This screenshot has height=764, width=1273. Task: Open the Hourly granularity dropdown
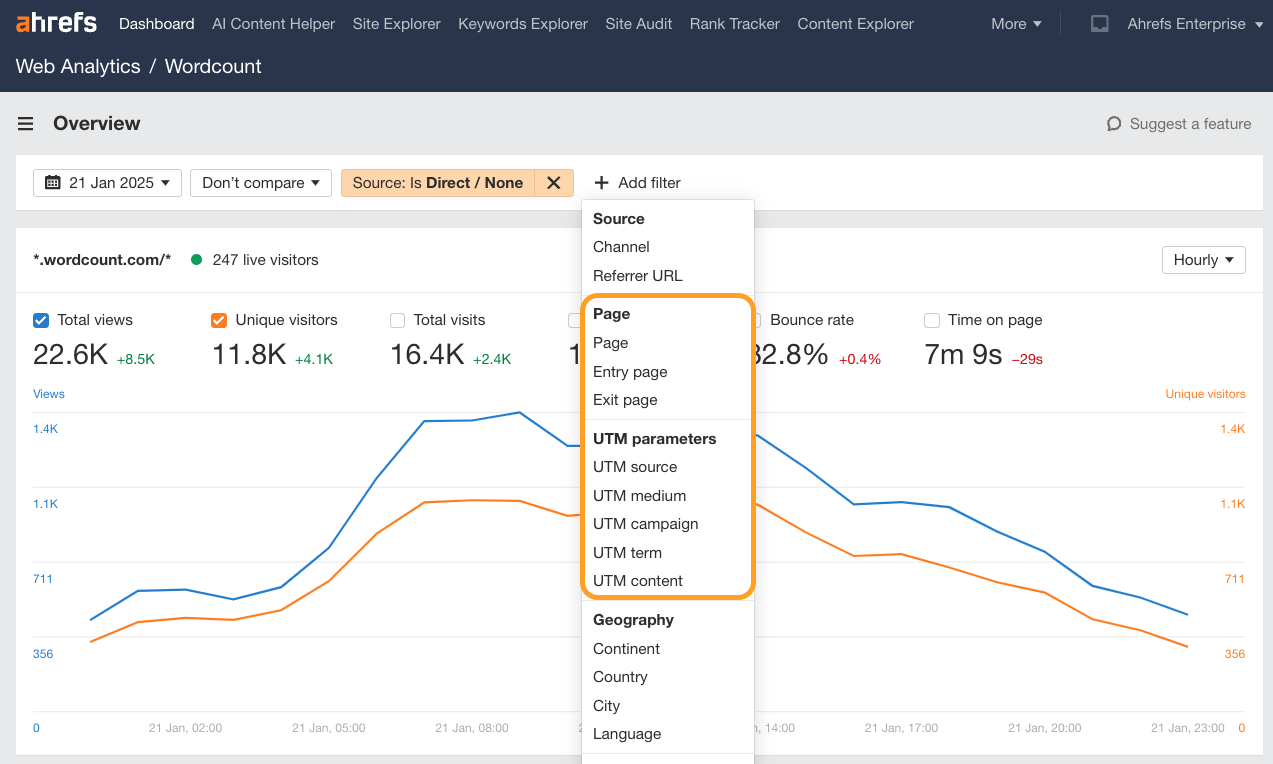[1203, 259]
